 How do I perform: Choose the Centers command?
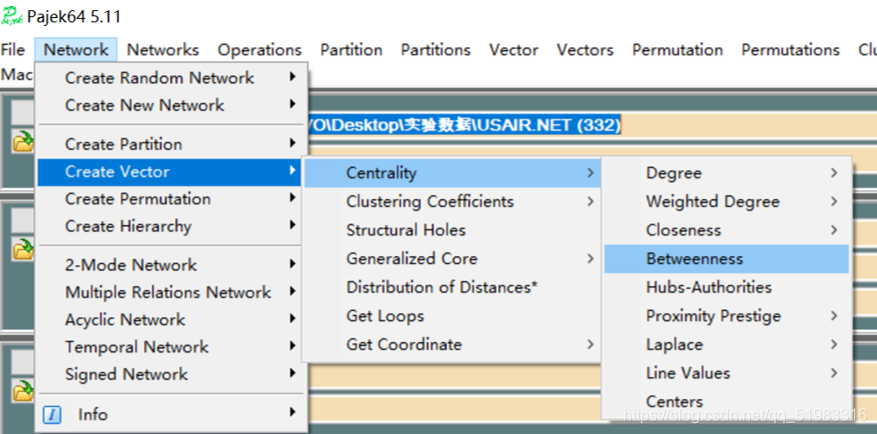click(x=727, y=402)
